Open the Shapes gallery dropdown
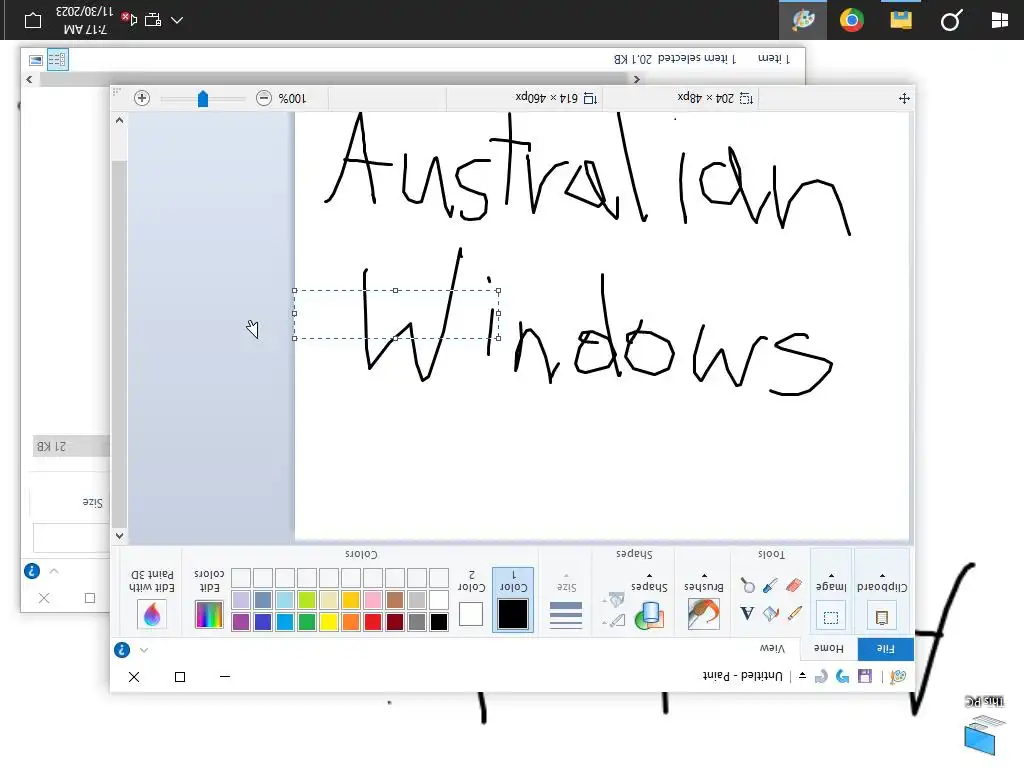Image resolution: width=1024 pixels, height=768 pixels. pyautogui.click(x=649, y=575)
